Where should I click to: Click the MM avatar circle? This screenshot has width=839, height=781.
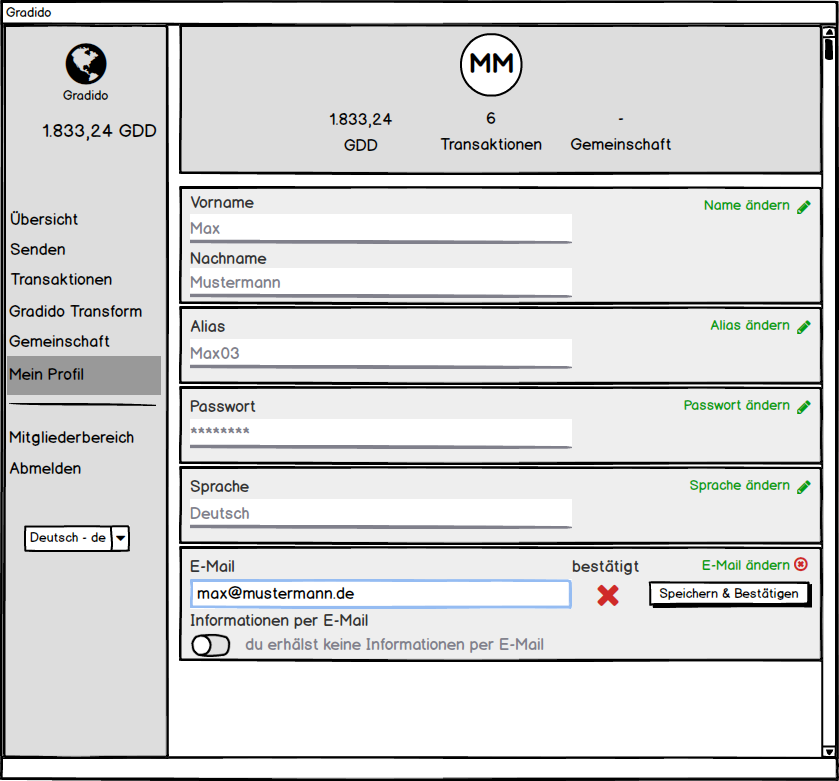(x=491, y=64)
